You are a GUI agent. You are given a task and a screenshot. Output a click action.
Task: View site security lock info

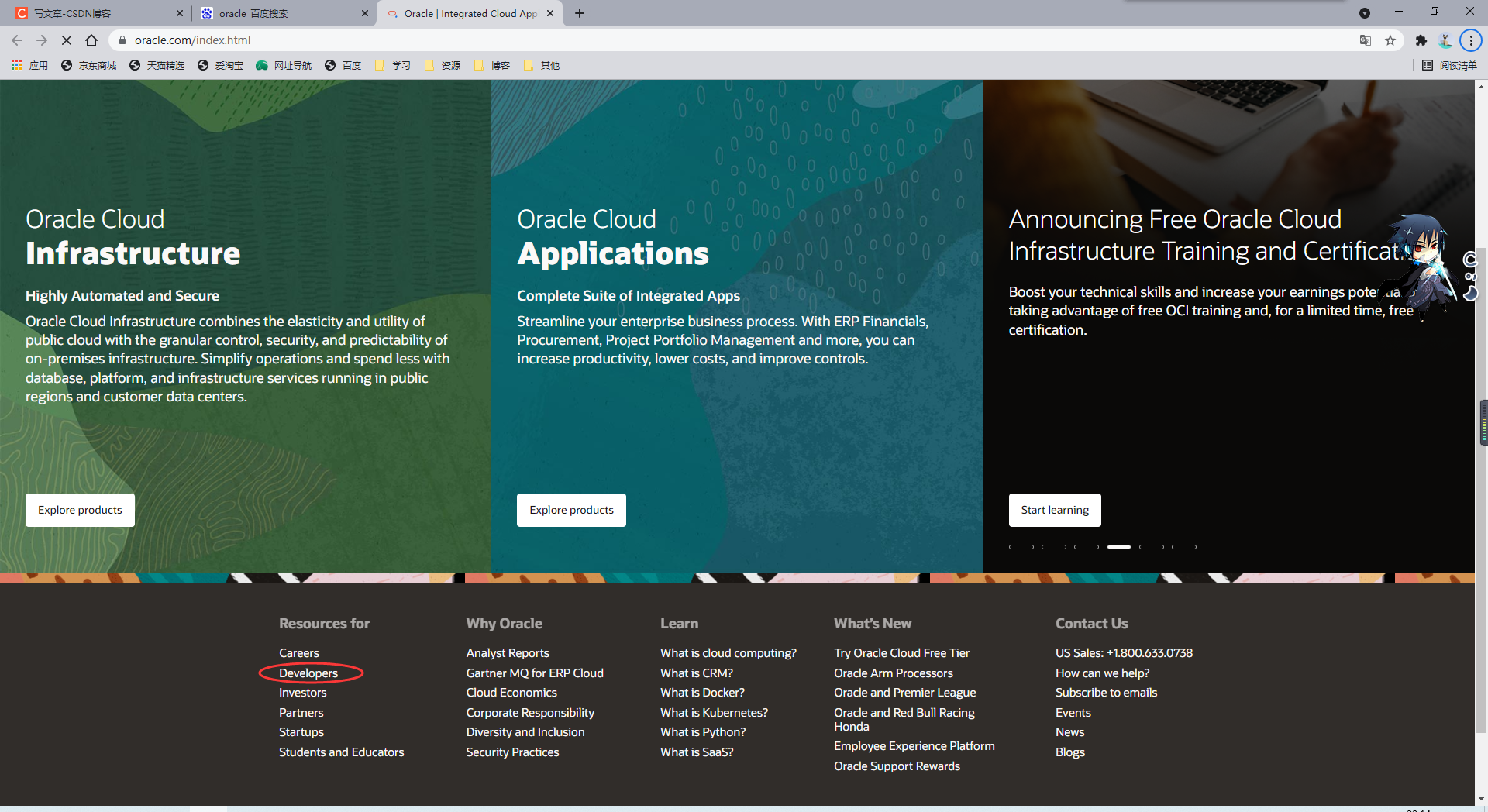point(122,40)
